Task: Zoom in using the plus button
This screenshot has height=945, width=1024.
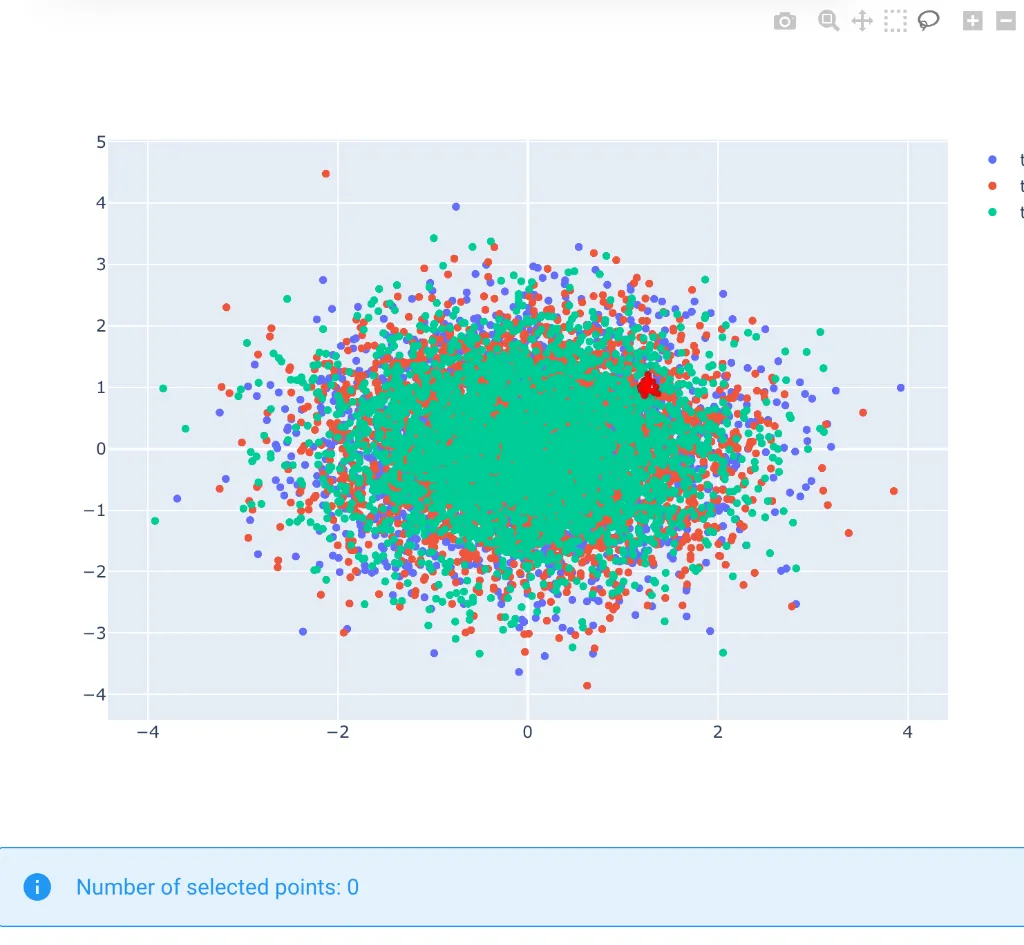Action: [972, 21]
